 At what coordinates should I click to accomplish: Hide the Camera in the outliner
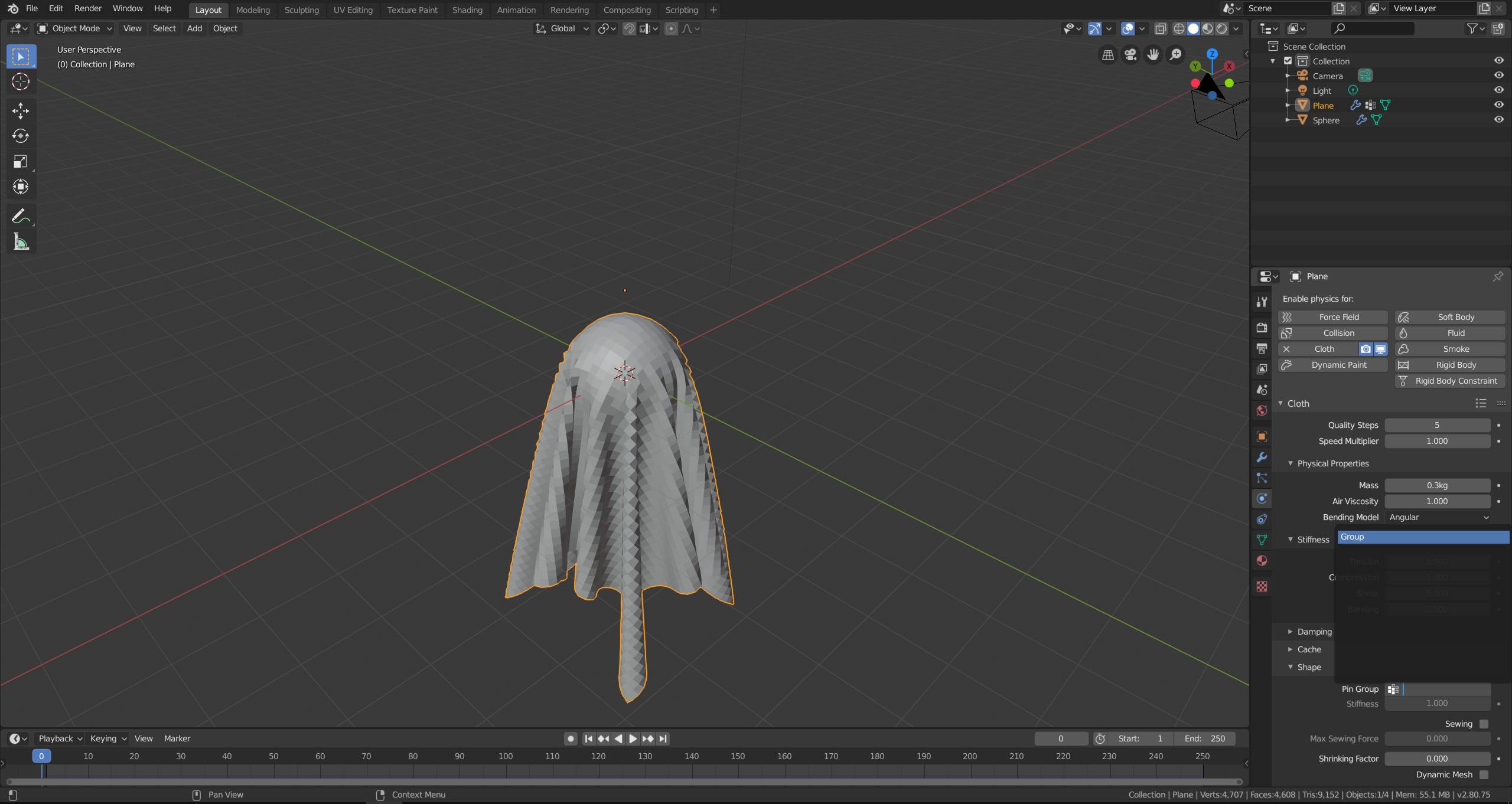pos(1498,76)
